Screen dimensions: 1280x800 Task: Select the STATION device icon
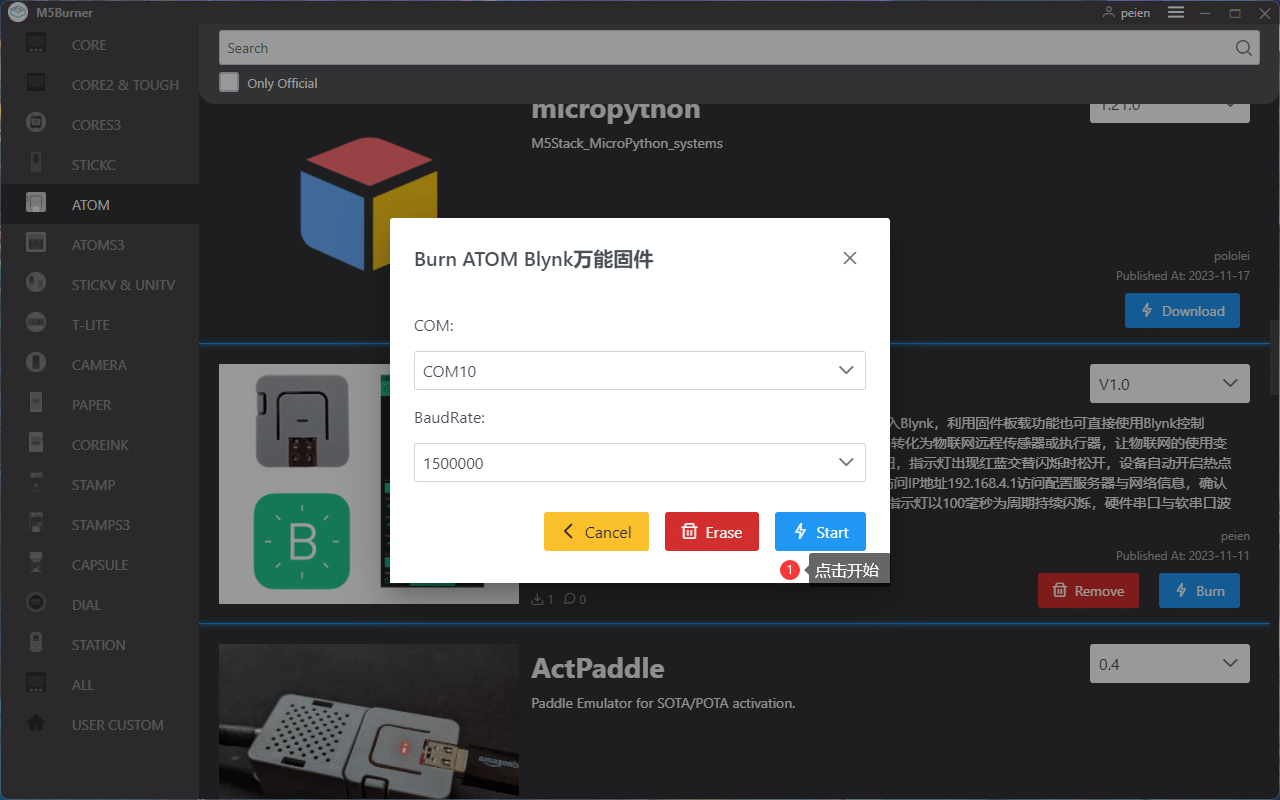click(x=36, y=644)
